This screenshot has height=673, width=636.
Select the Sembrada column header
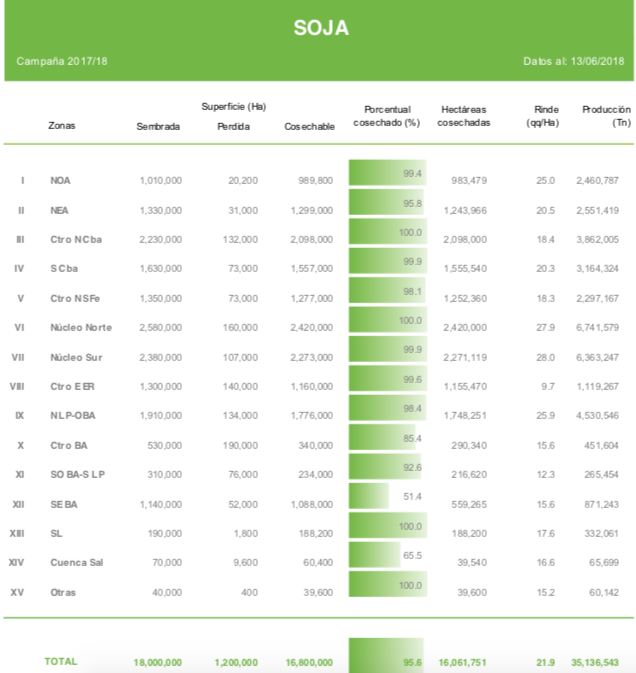pos(158,126)
